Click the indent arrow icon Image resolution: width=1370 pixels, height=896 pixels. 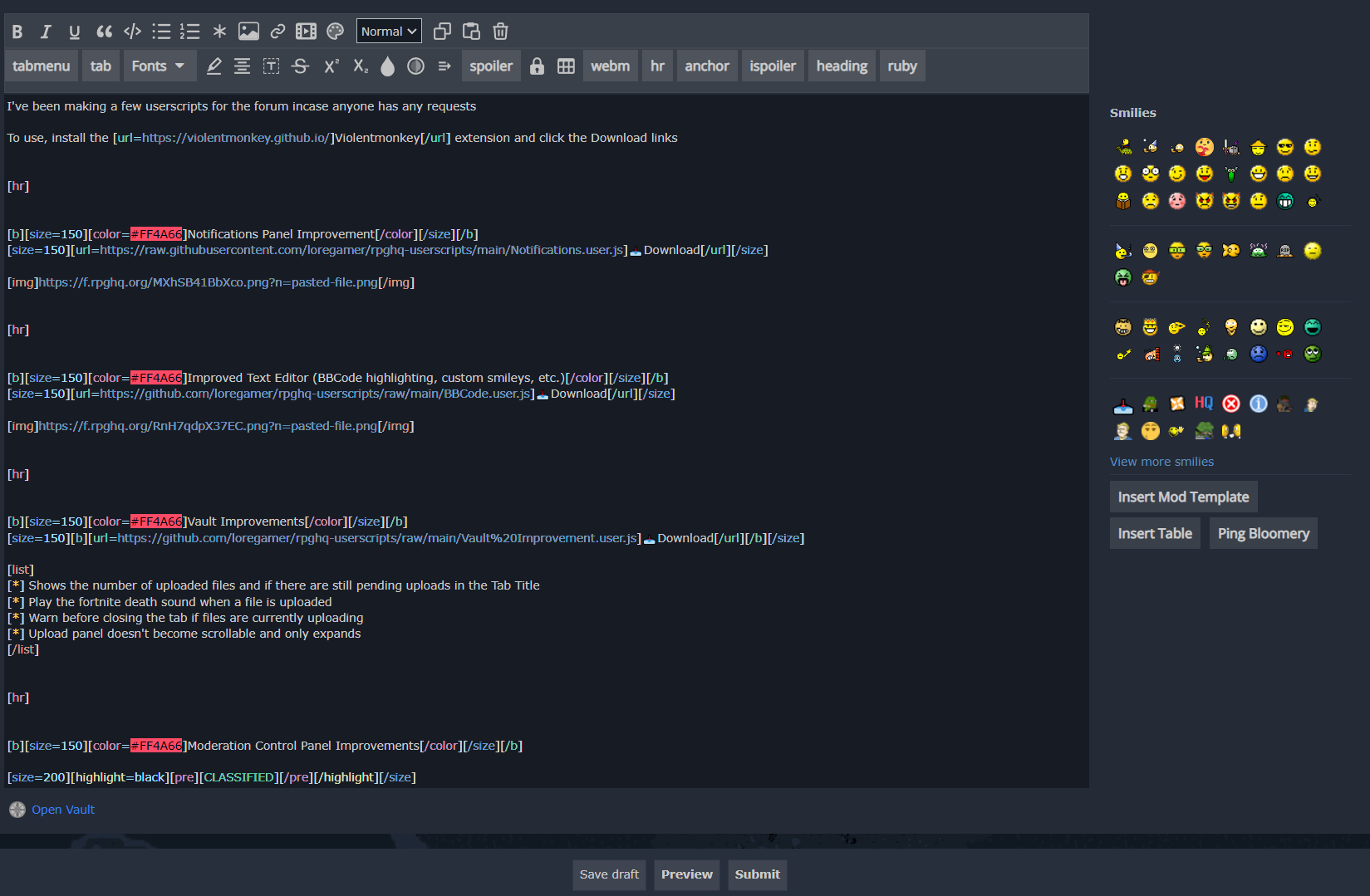coord(444,66)
